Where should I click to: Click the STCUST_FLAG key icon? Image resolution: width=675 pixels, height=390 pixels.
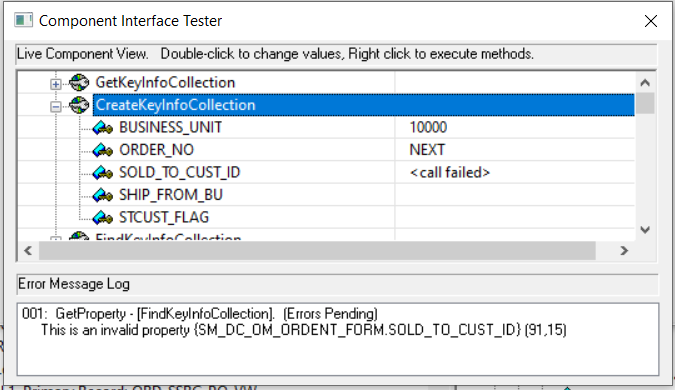(102, 217)
